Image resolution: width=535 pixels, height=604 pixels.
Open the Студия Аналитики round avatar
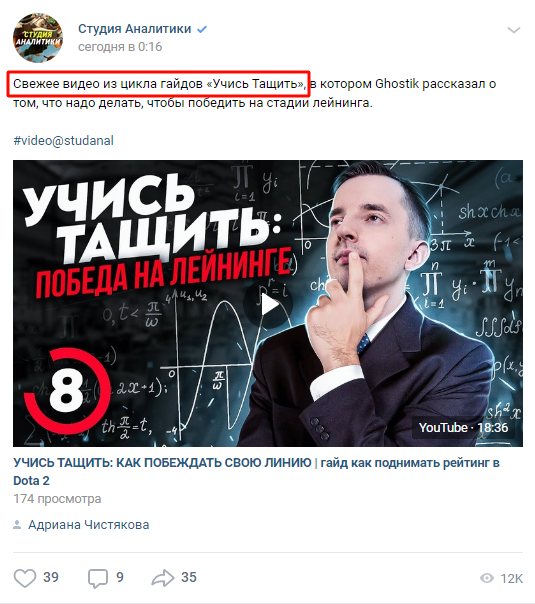point(38,38)
